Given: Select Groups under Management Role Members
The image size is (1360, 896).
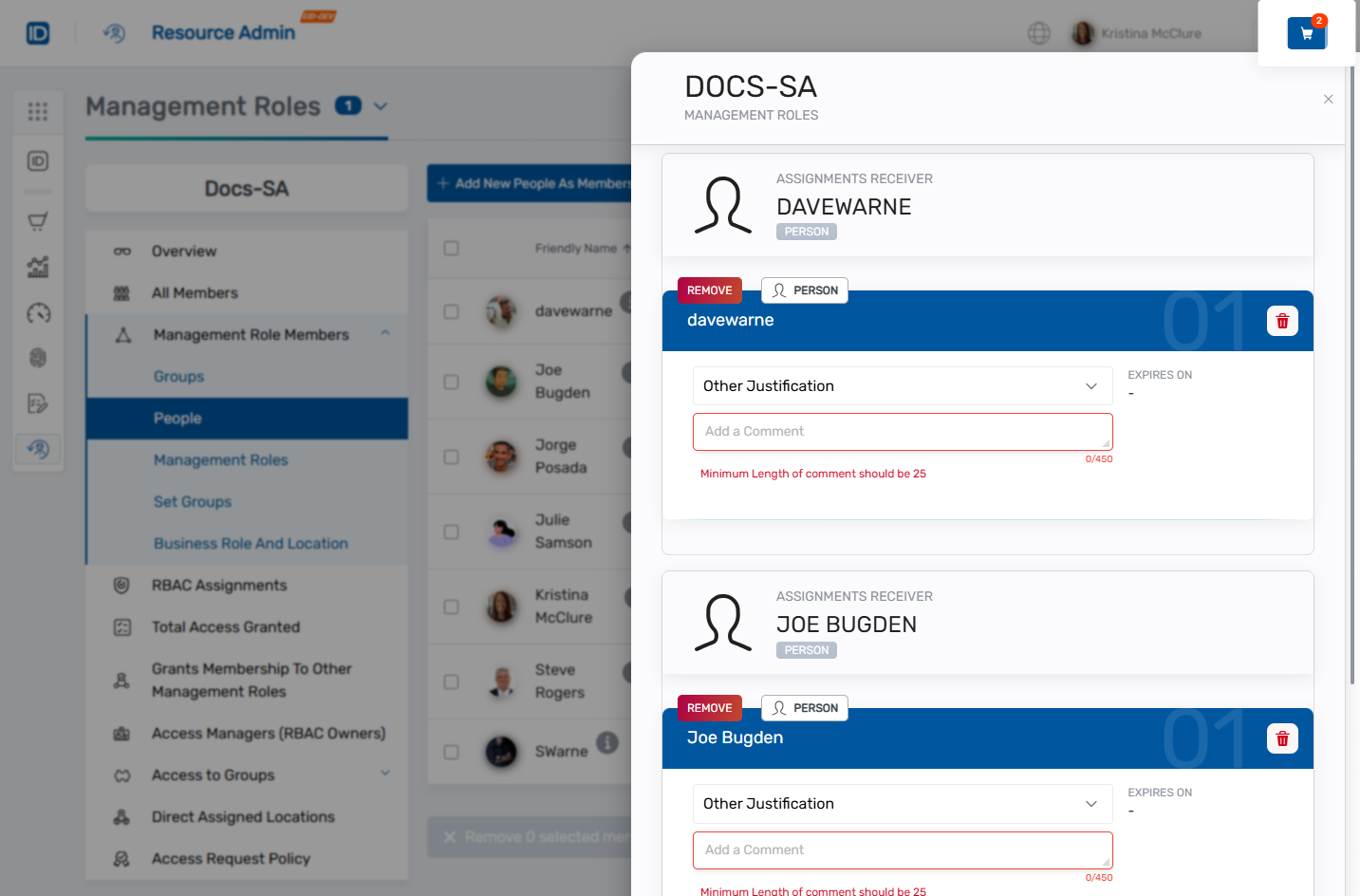Looking at the screenshot, I should pyautogui.click(x=179, y=377).
